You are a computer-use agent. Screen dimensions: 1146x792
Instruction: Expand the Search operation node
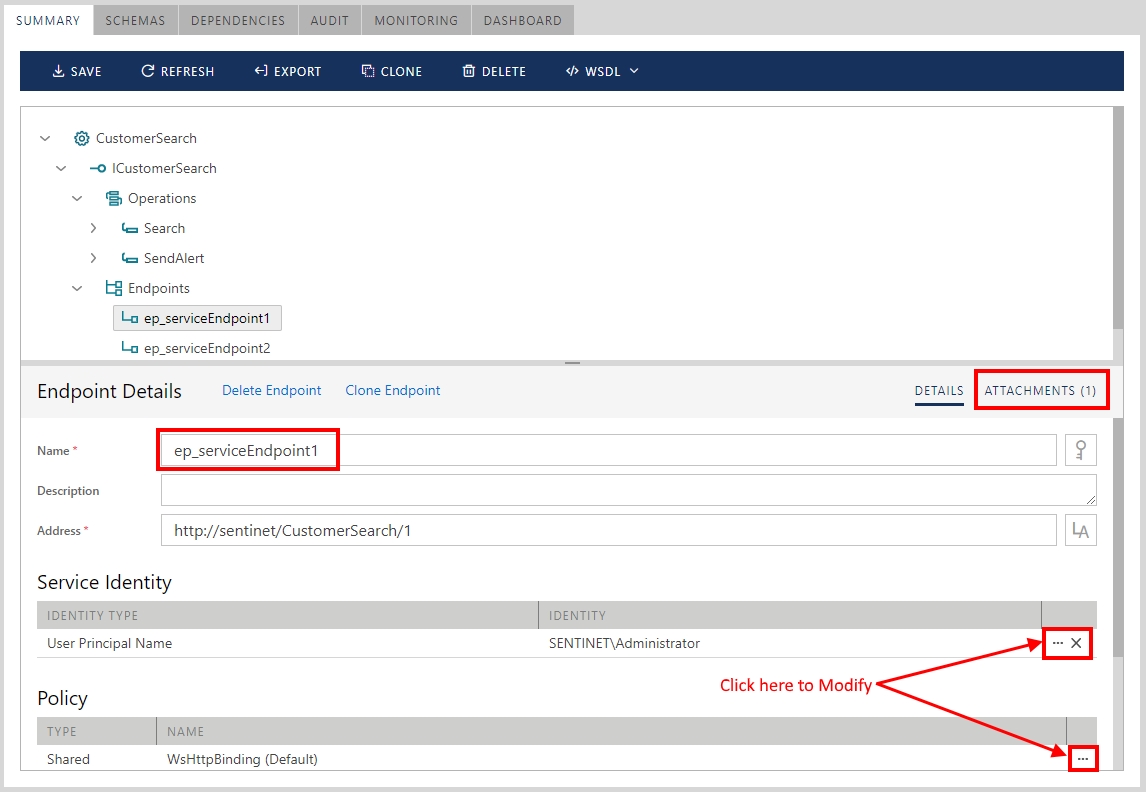click(93, 229)
